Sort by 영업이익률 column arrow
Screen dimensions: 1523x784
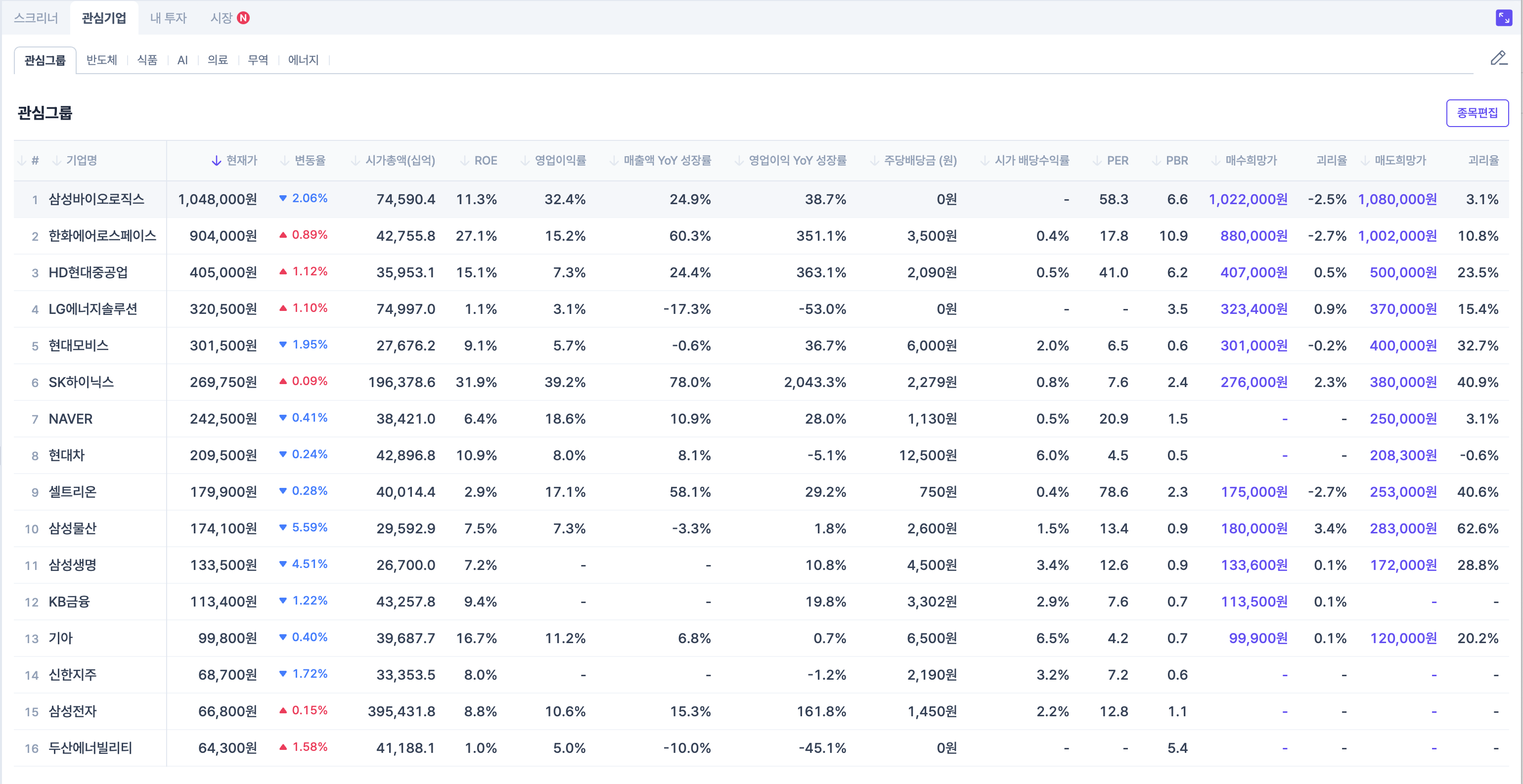point(525,161)
